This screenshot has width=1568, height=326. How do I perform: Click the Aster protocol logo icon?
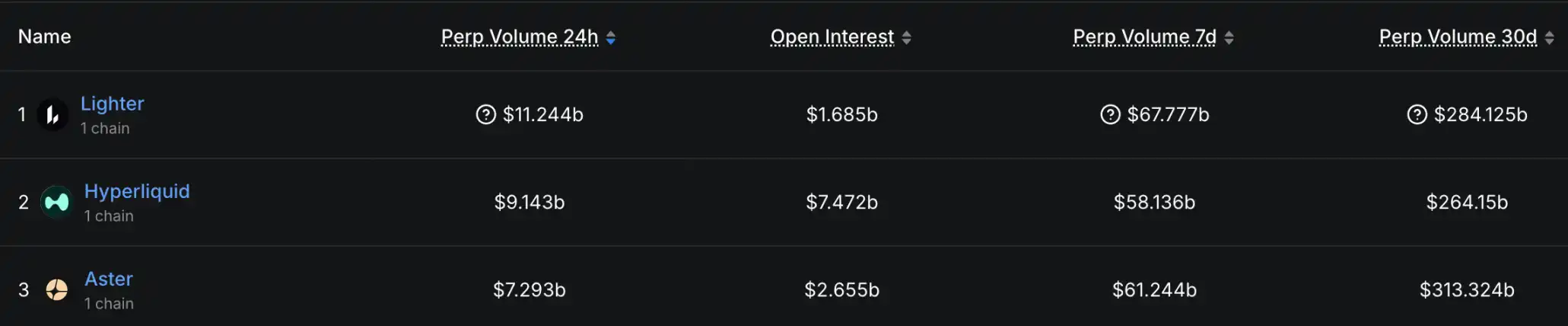click(x=56, y=289)
